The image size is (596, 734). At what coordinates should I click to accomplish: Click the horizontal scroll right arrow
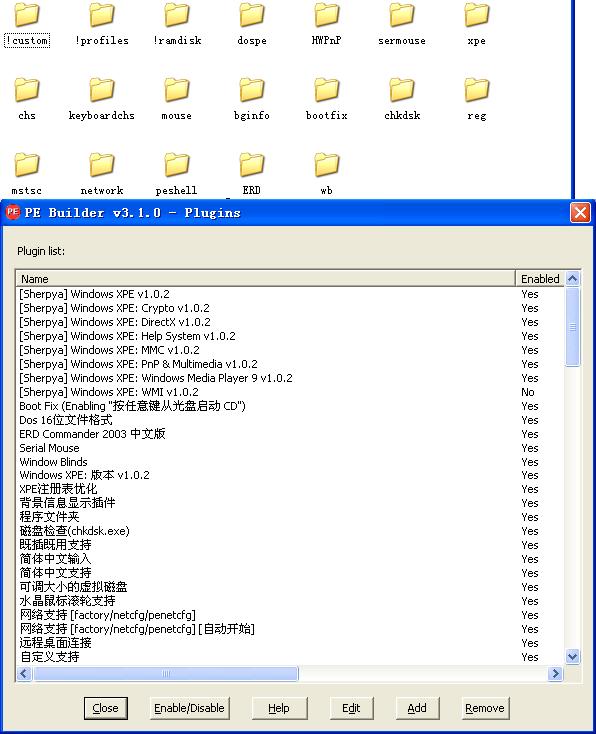(x=555, y=674)
